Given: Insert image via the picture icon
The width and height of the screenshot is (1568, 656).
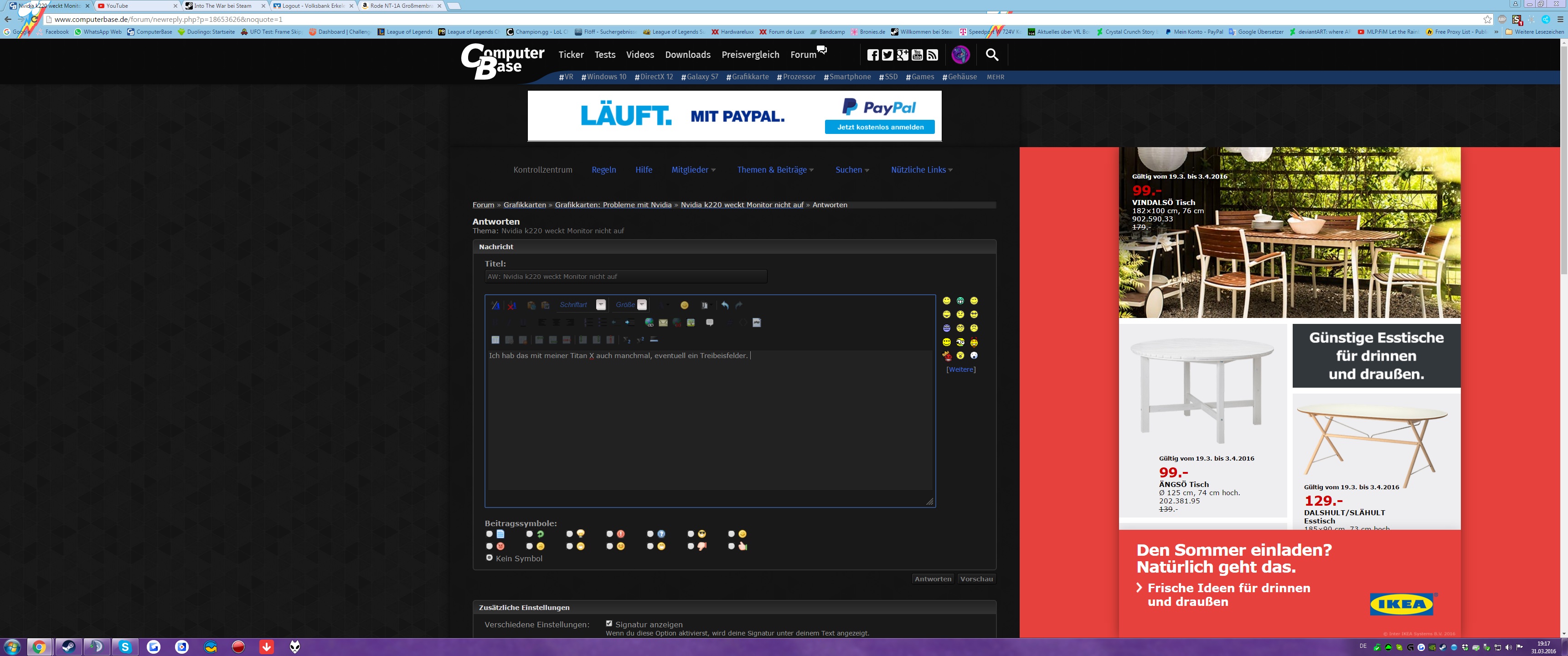Looking at the screenshot, I should (x=691, y=323).
